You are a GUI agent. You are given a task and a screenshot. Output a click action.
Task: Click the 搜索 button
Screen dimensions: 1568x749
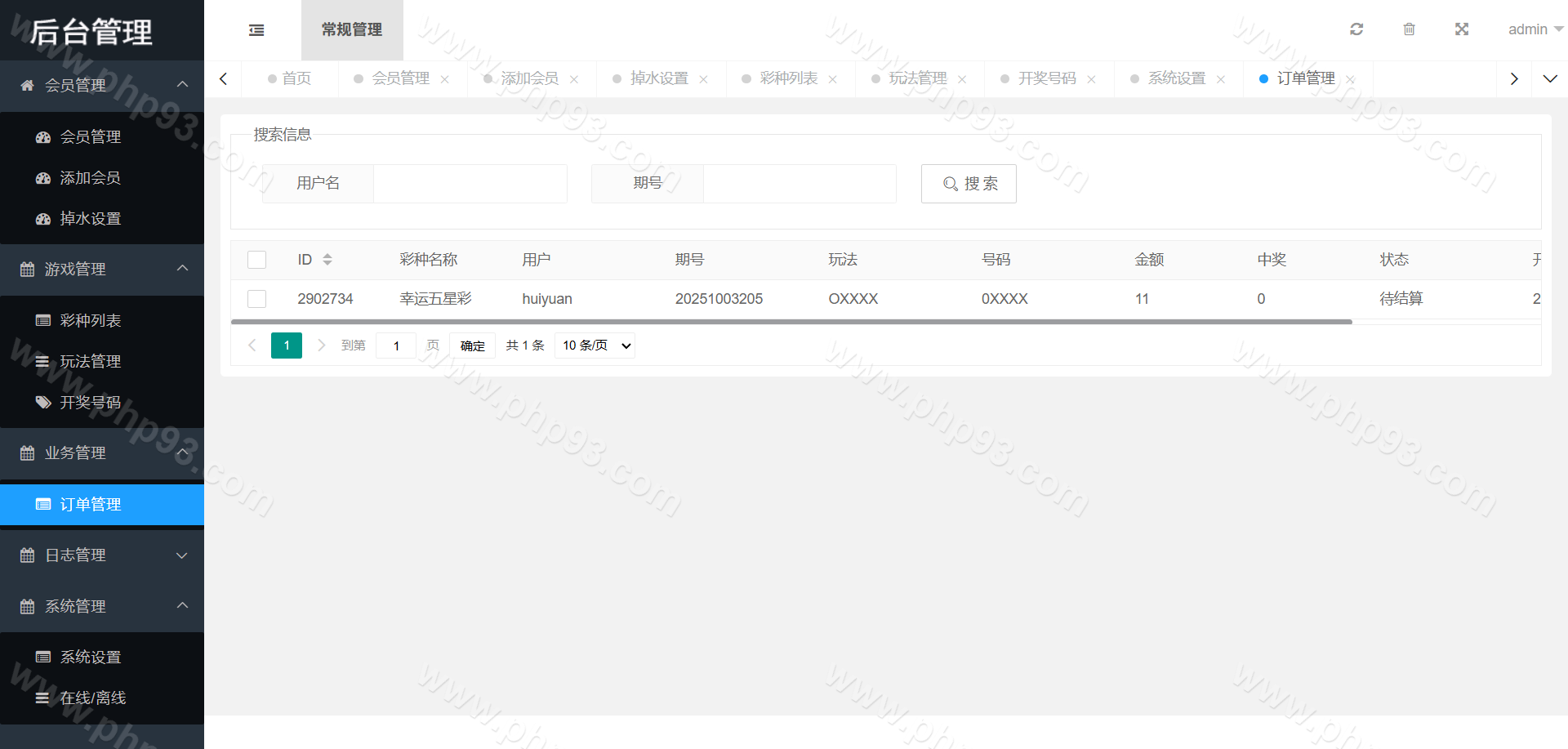(969, 184)
